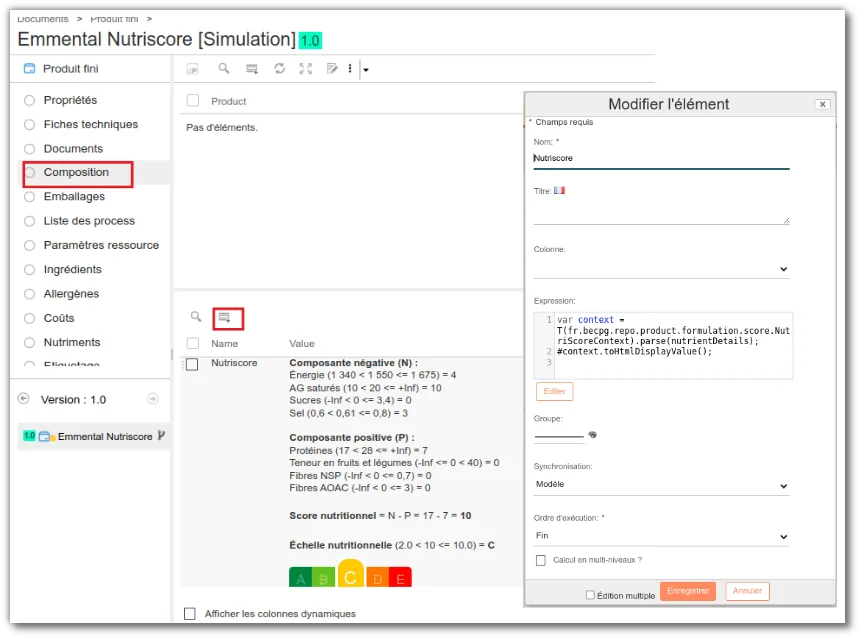Check the Calcul en multi-niveaux box

pos(541,560)
